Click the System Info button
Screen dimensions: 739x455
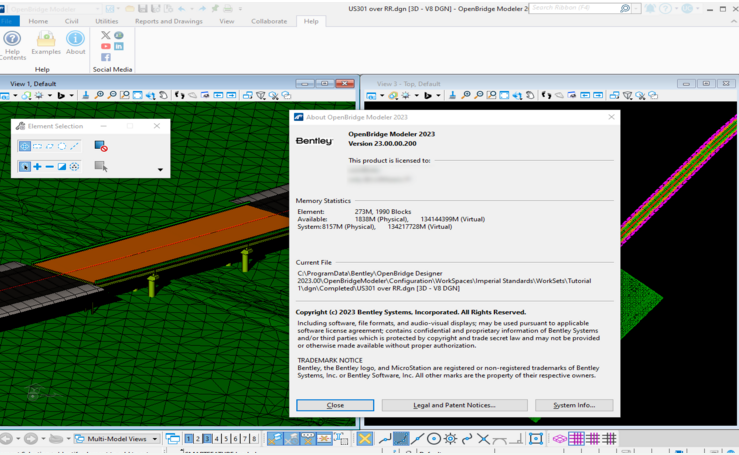[574, 405]
